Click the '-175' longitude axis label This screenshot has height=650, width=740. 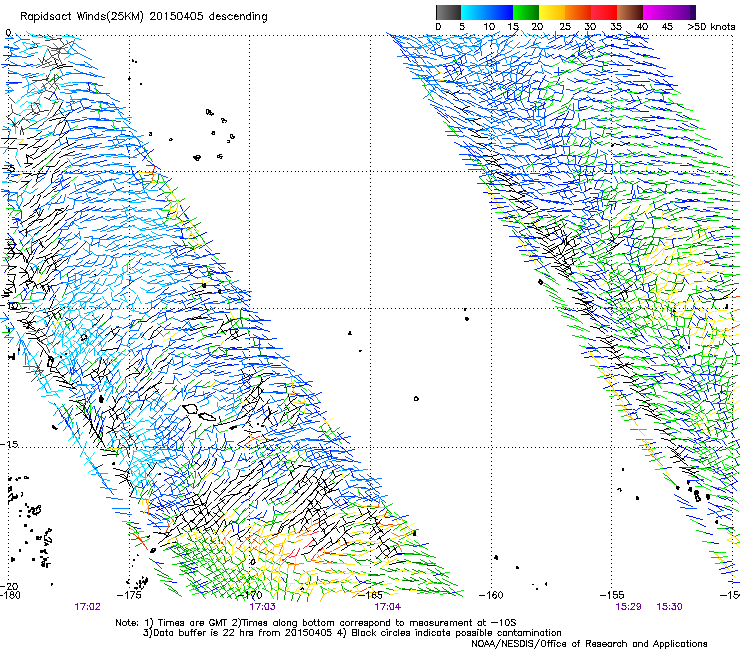[x=129, y=595]
